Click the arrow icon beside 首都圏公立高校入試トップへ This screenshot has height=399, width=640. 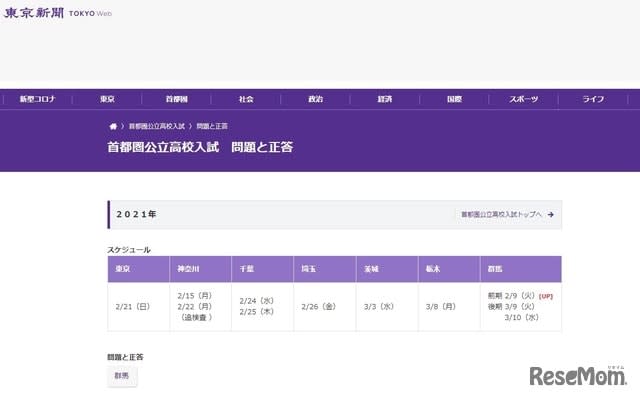tap(551, 215)
